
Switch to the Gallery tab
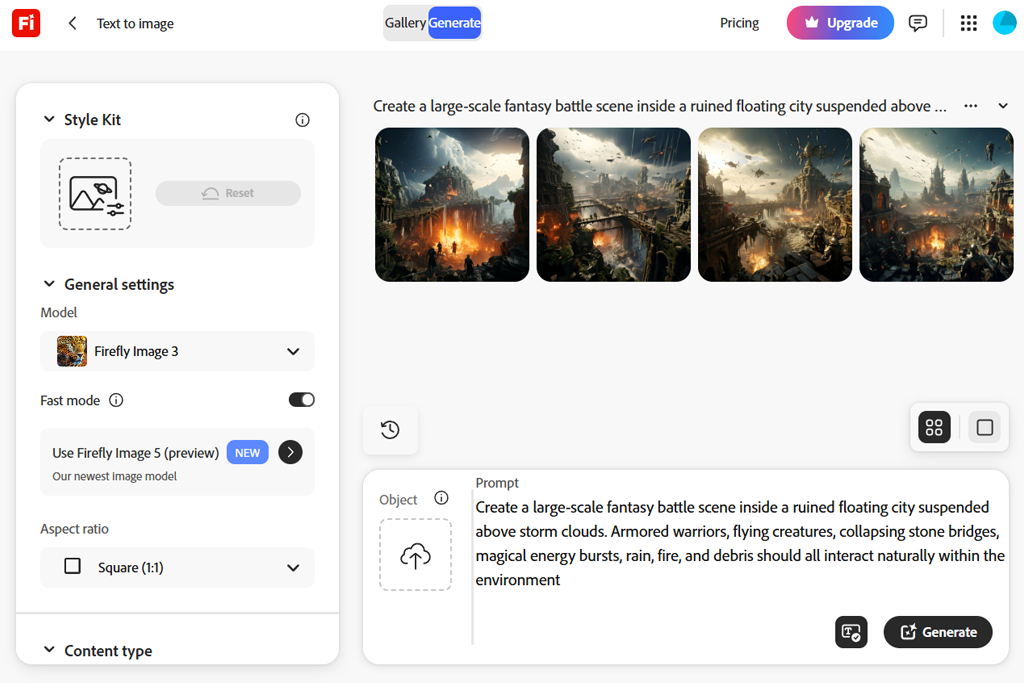point(405,23)
